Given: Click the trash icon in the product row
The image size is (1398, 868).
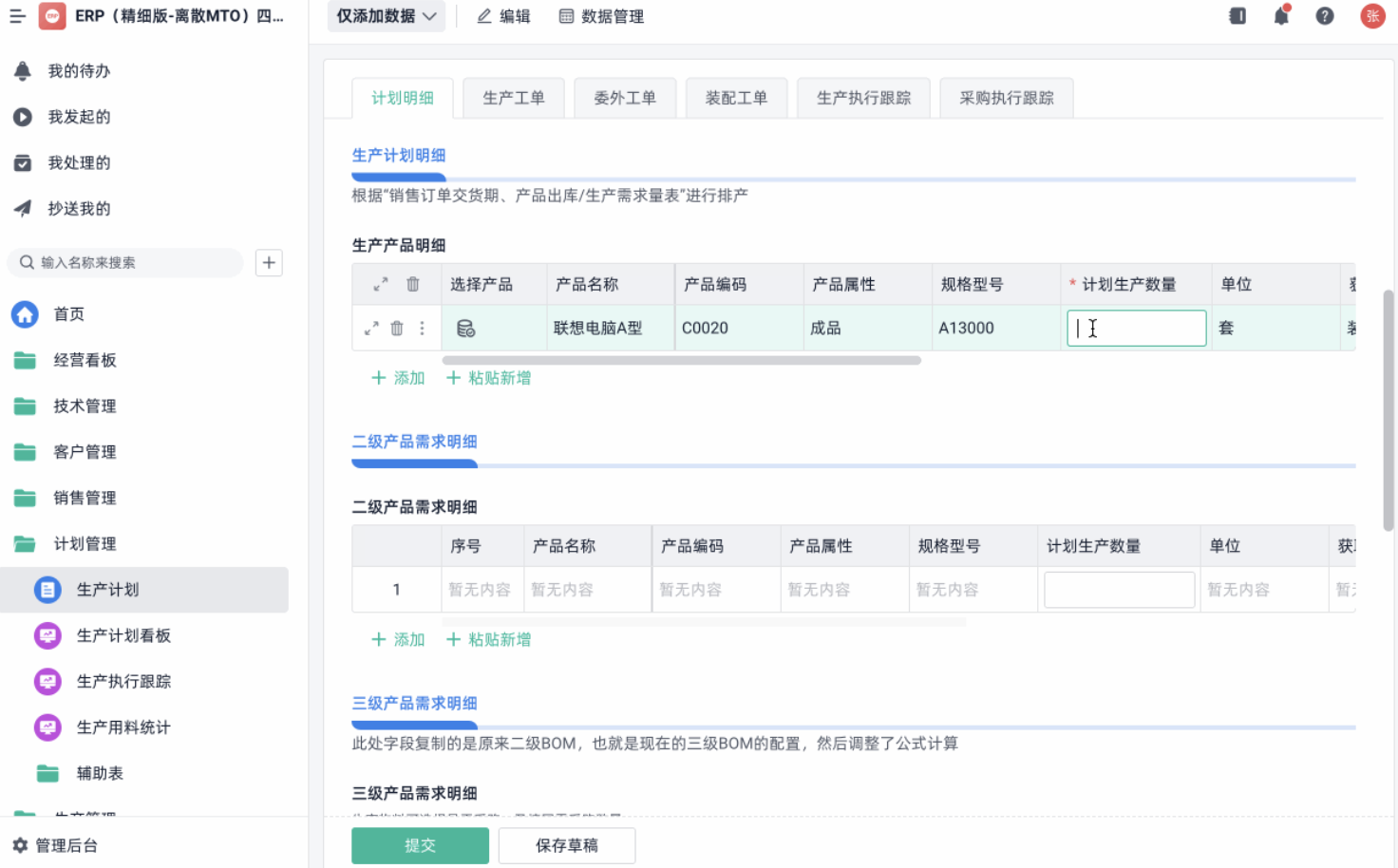Looking at the screenshot, I should coord(397,329).
